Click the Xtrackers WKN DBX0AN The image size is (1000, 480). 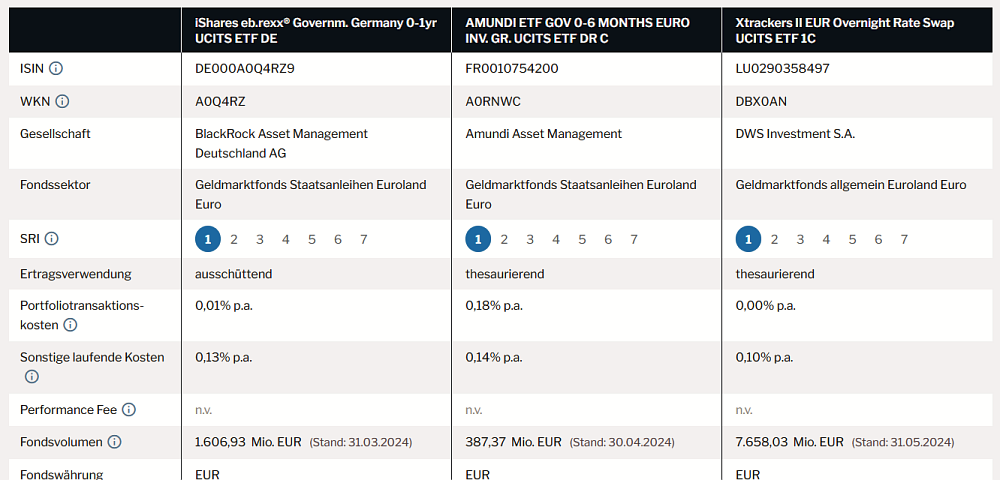[761, 101]
